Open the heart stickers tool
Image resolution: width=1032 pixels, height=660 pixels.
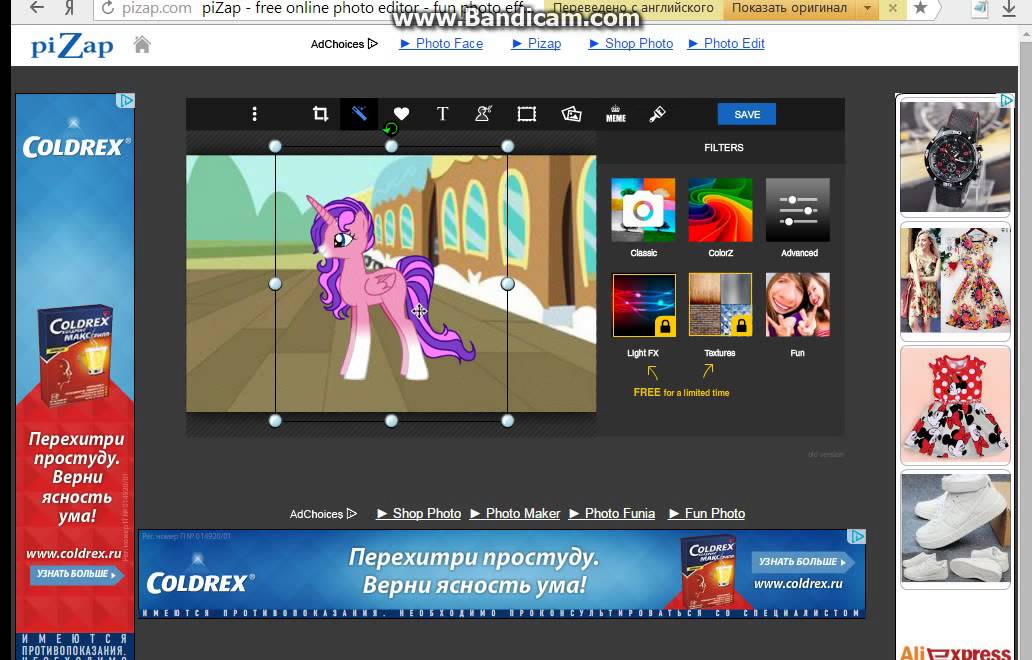click(x=401, y=114)
